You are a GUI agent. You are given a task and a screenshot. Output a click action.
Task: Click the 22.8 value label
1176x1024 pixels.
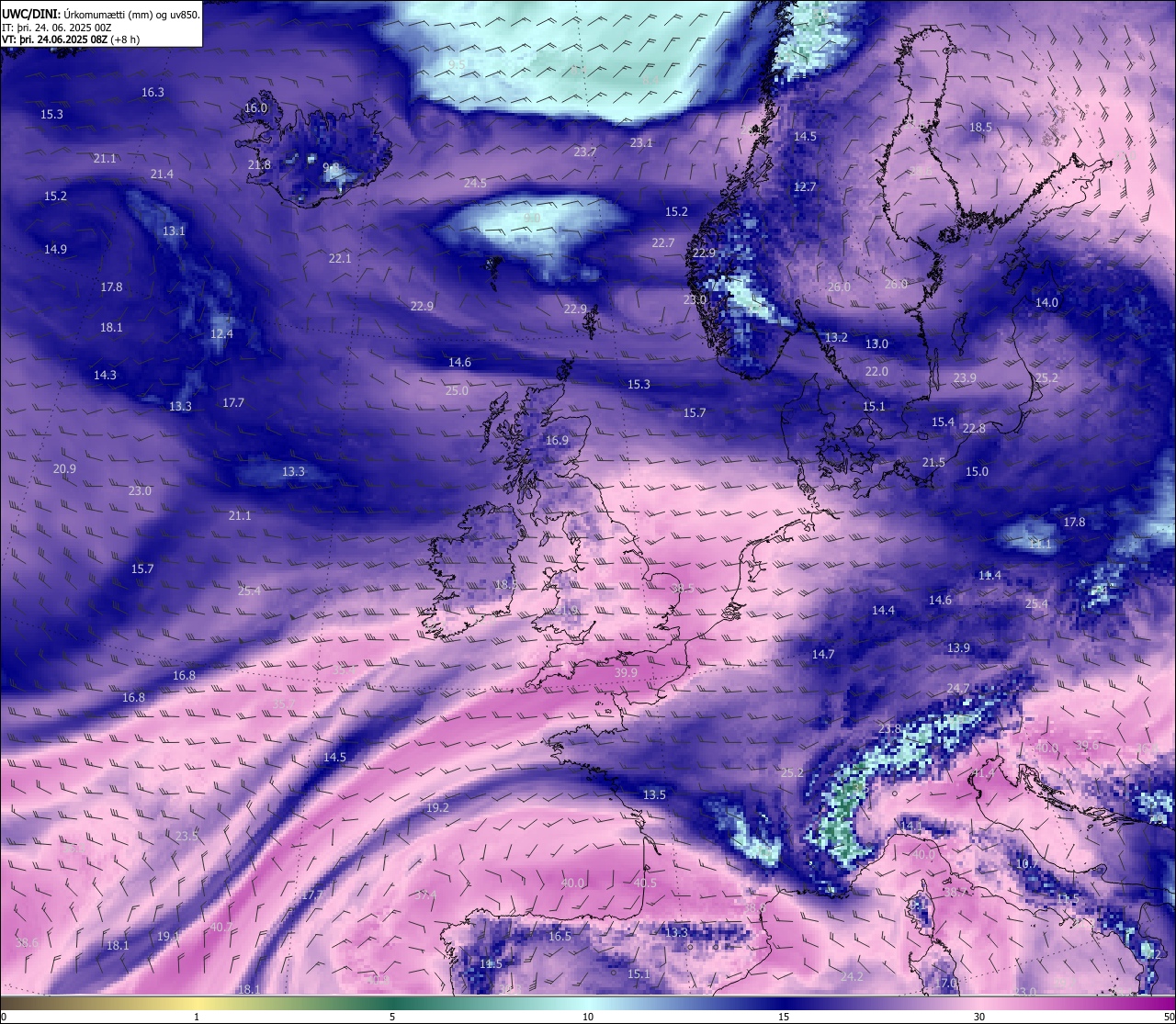click(x=974, y=428)
